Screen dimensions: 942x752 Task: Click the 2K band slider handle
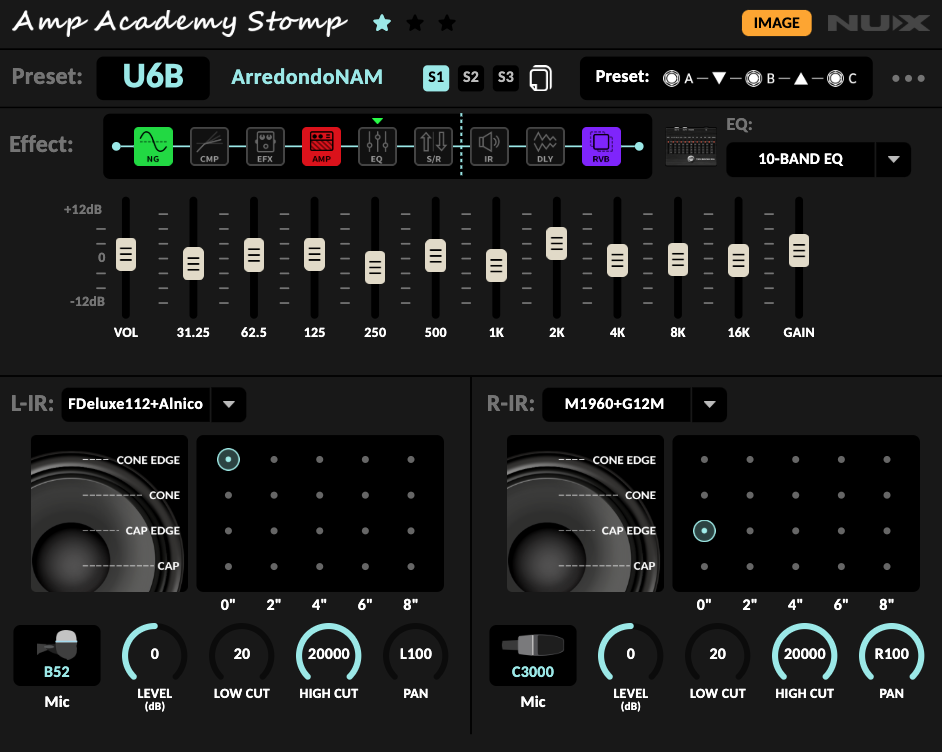556,244
